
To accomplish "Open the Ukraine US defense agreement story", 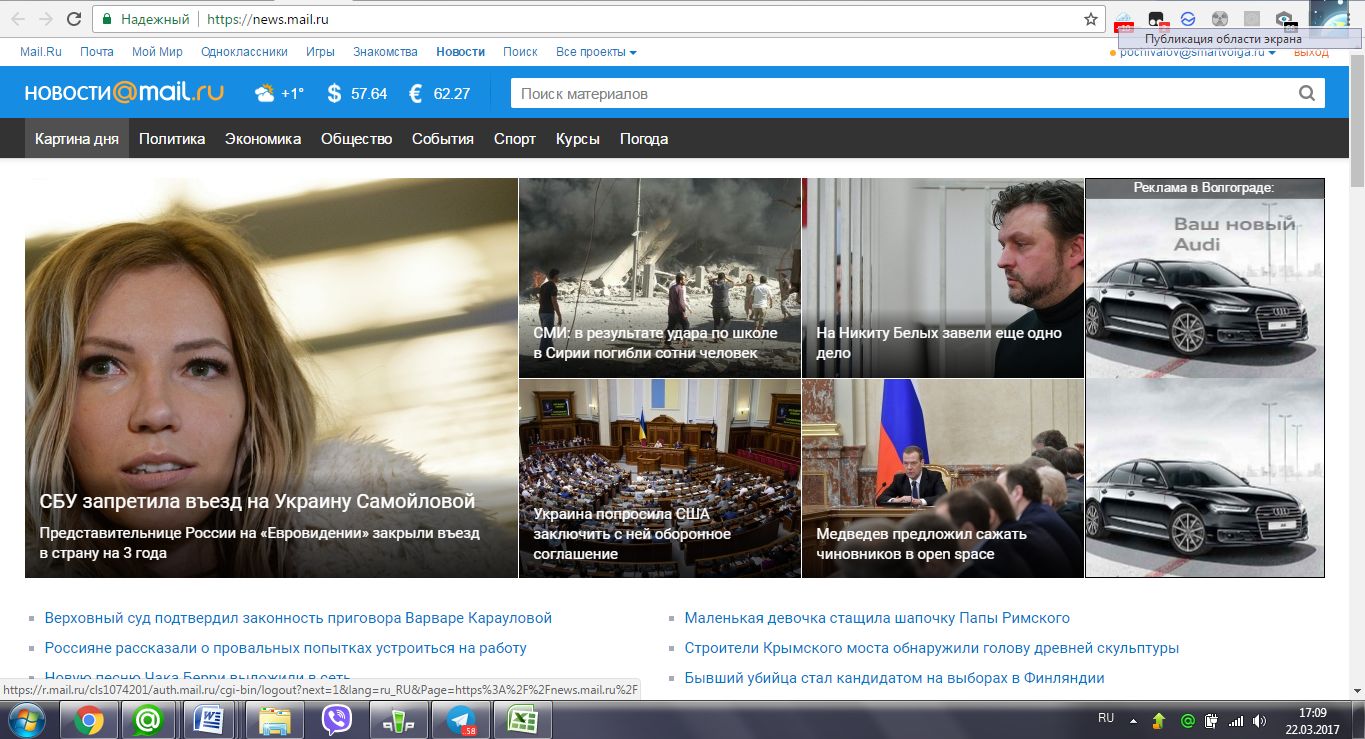I will [660, 479].
